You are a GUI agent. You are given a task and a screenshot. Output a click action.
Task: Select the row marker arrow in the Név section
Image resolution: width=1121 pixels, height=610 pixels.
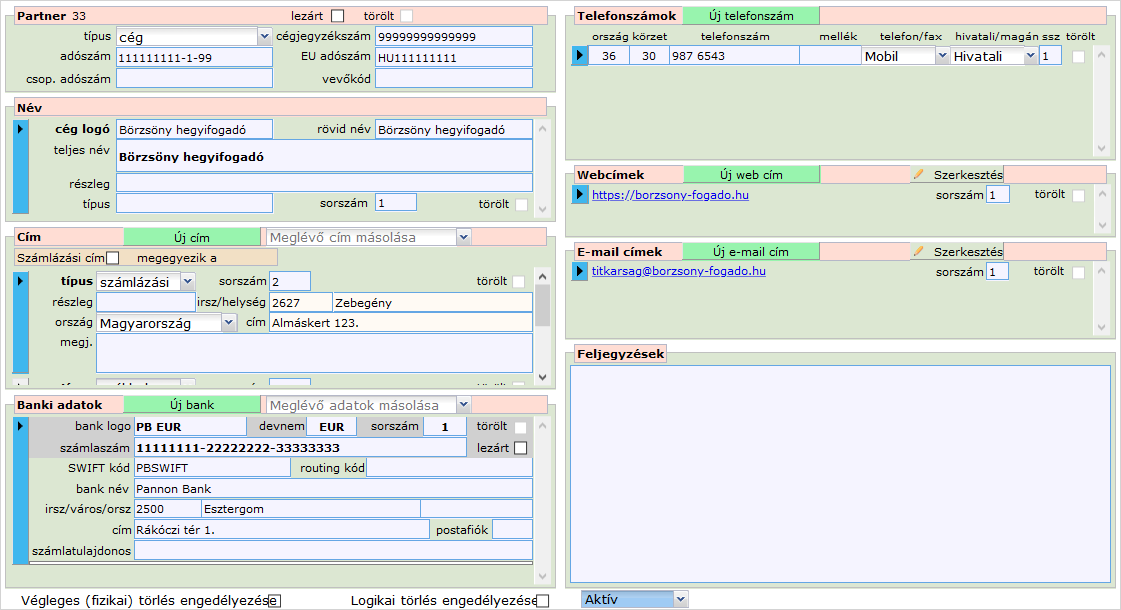[21, 129]
